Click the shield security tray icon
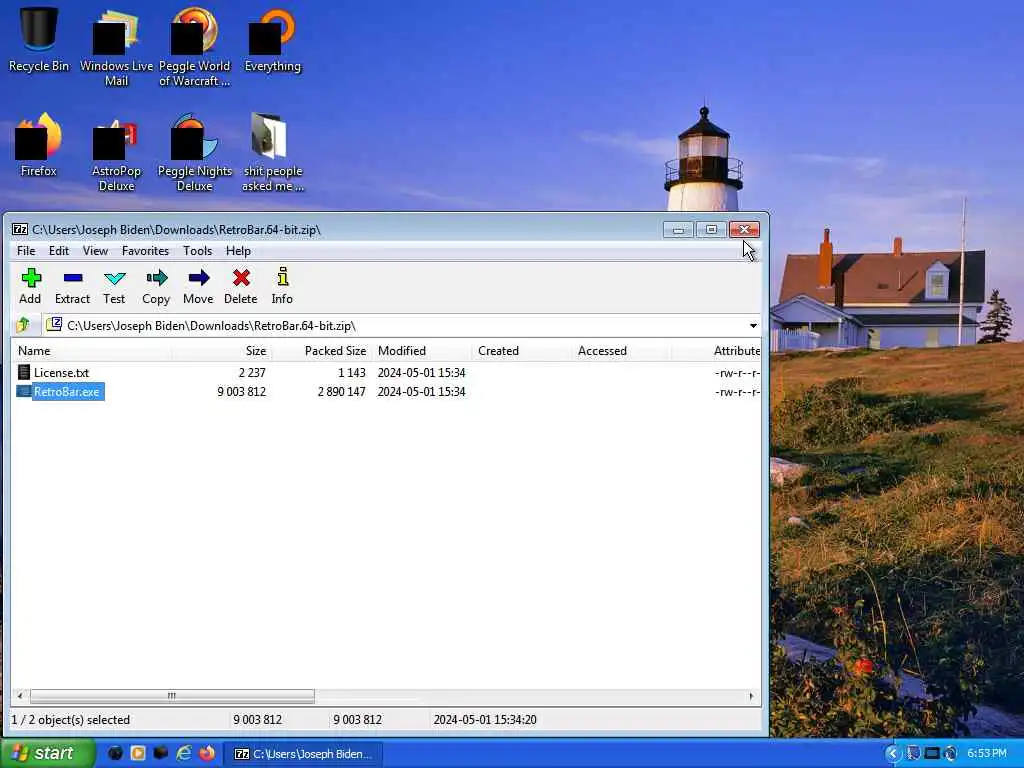The width and height of the screenshot is (1024, 768). 912,753
